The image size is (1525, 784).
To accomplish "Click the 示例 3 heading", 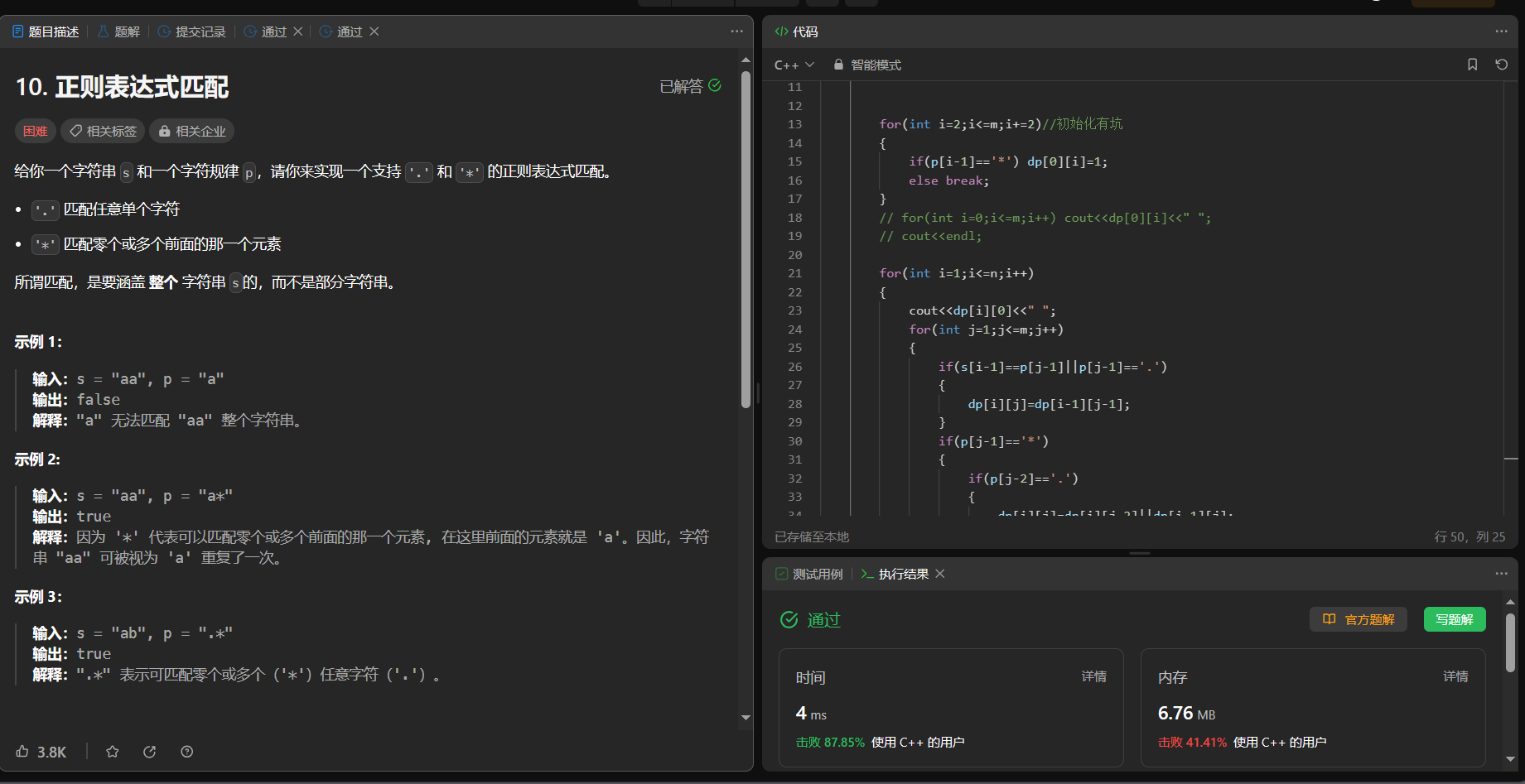I will pyautogui.click(x=38, y=597).
